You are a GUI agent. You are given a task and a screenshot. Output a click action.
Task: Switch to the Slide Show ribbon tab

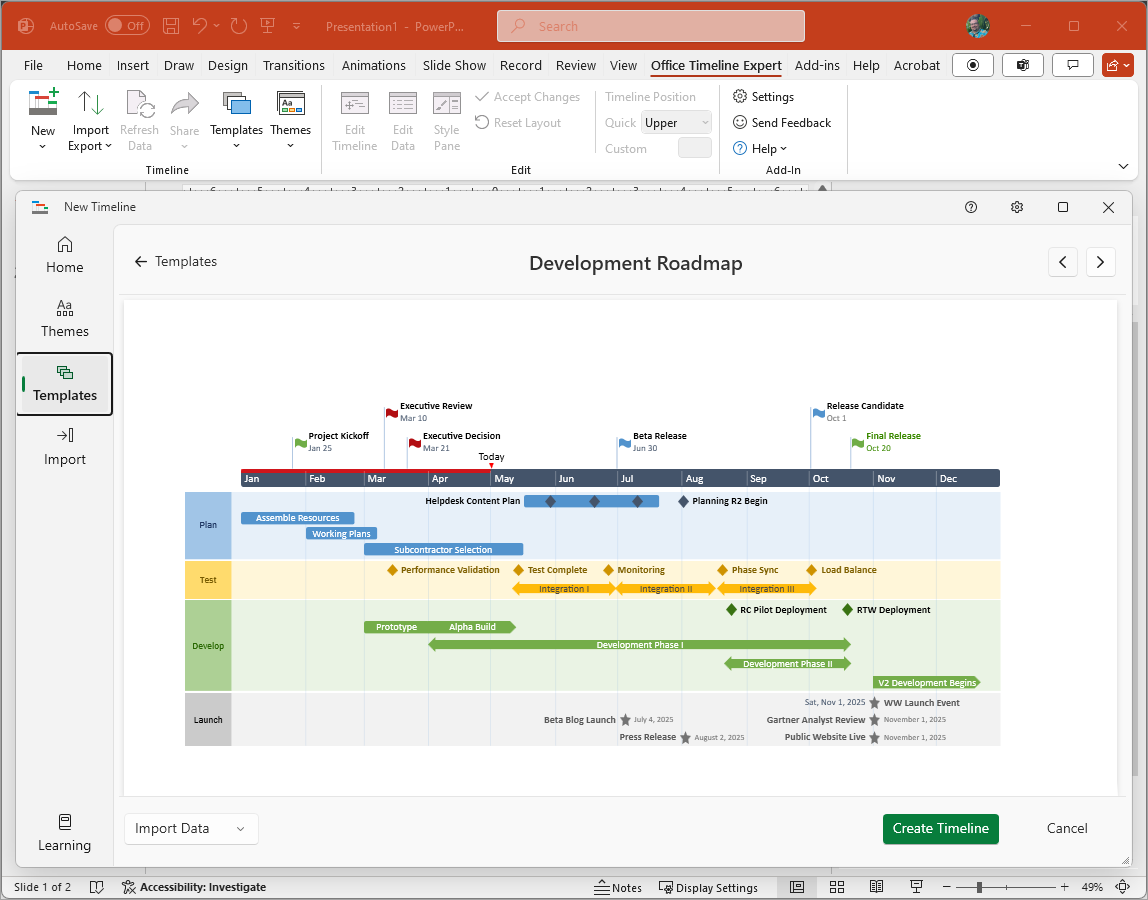click(454, 65)
